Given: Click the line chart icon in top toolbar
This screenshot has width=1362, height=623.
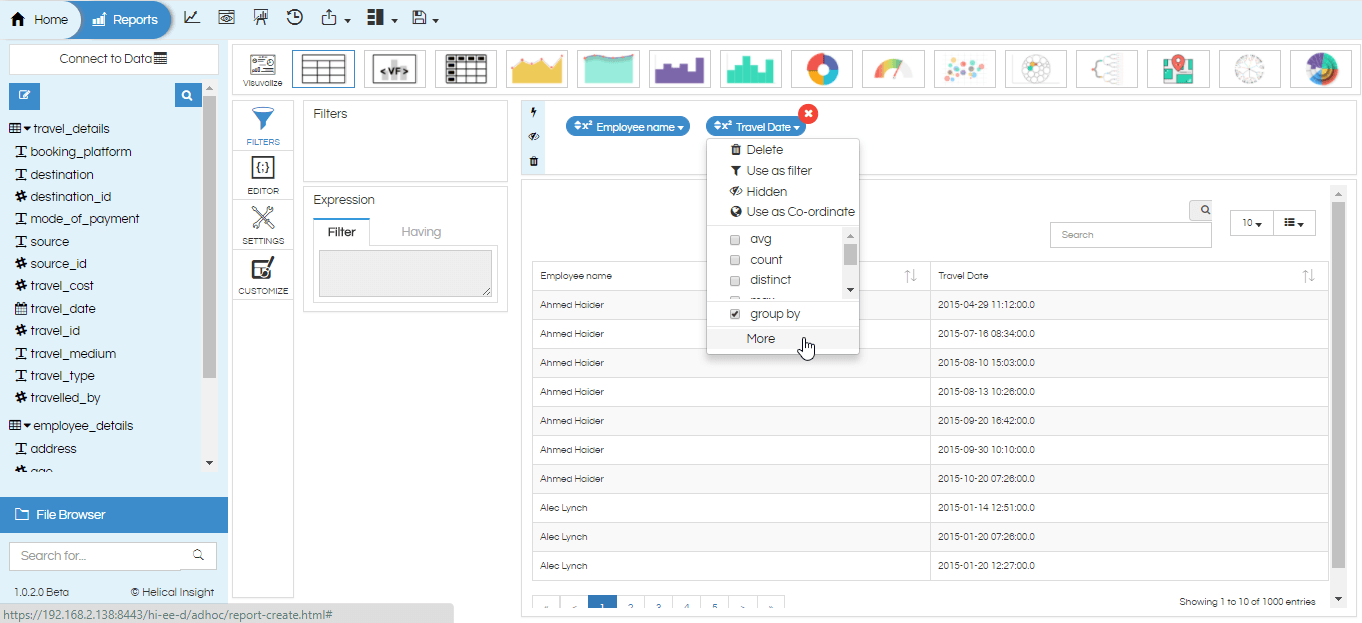Looking at the screenshot, I should click(192, 17).
